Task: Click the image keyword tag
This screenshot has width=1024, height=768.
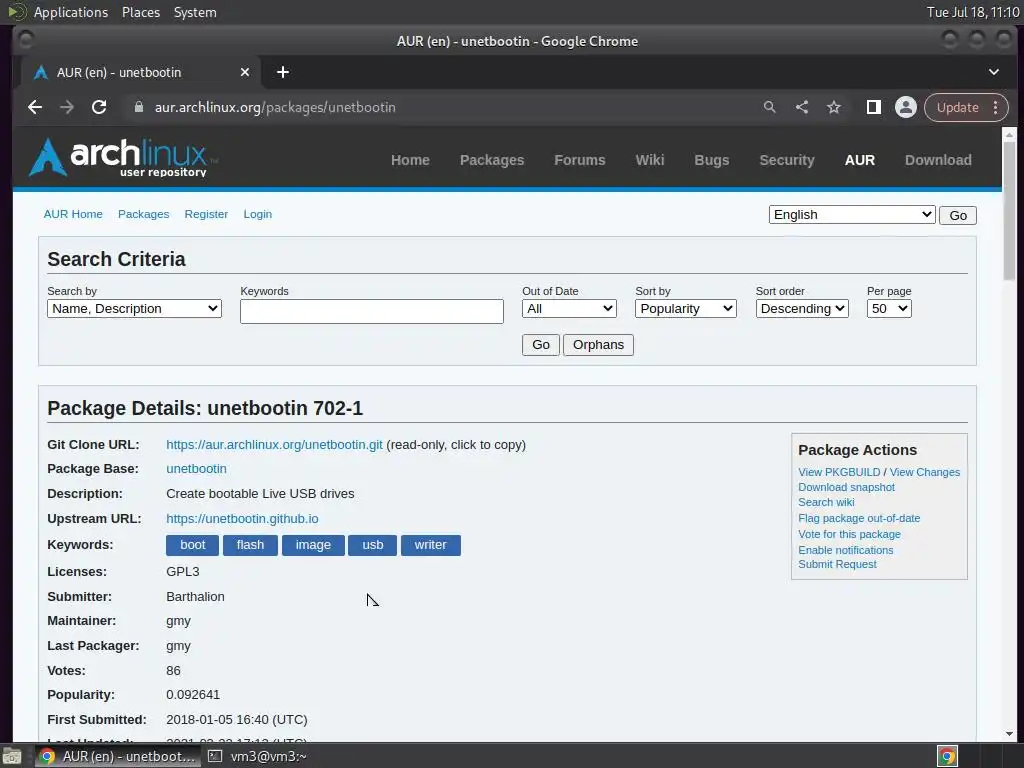Action: [313, 545]
